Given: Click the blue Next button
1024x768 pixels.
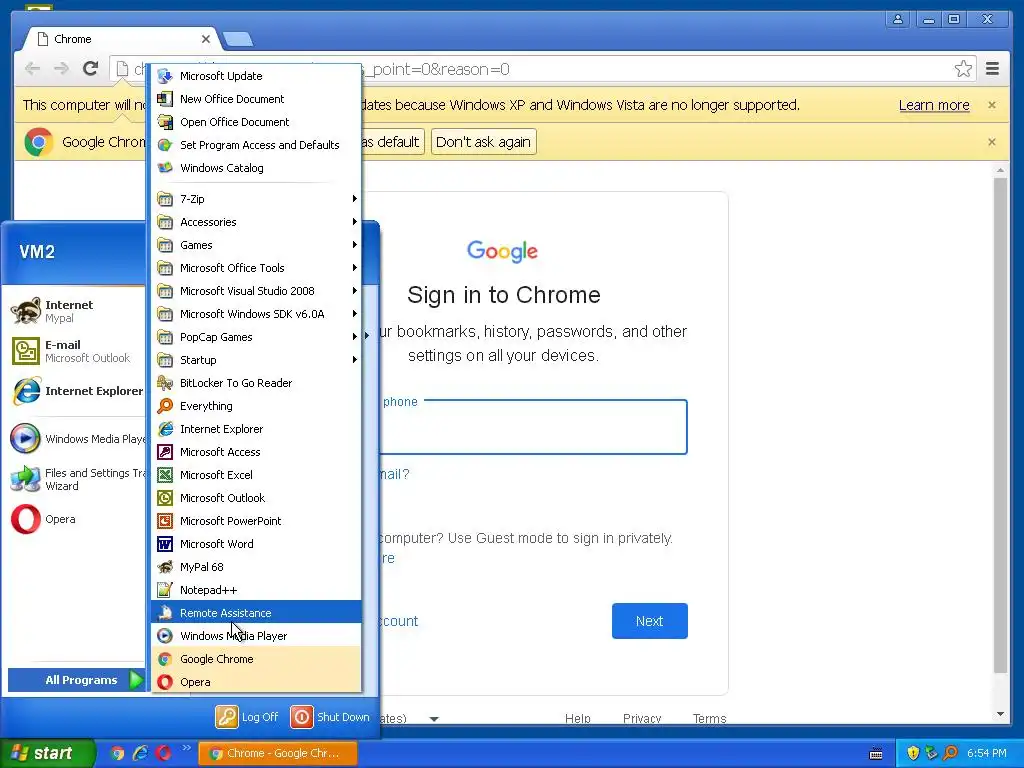Looking at the screenshot, I should point(650,621).
